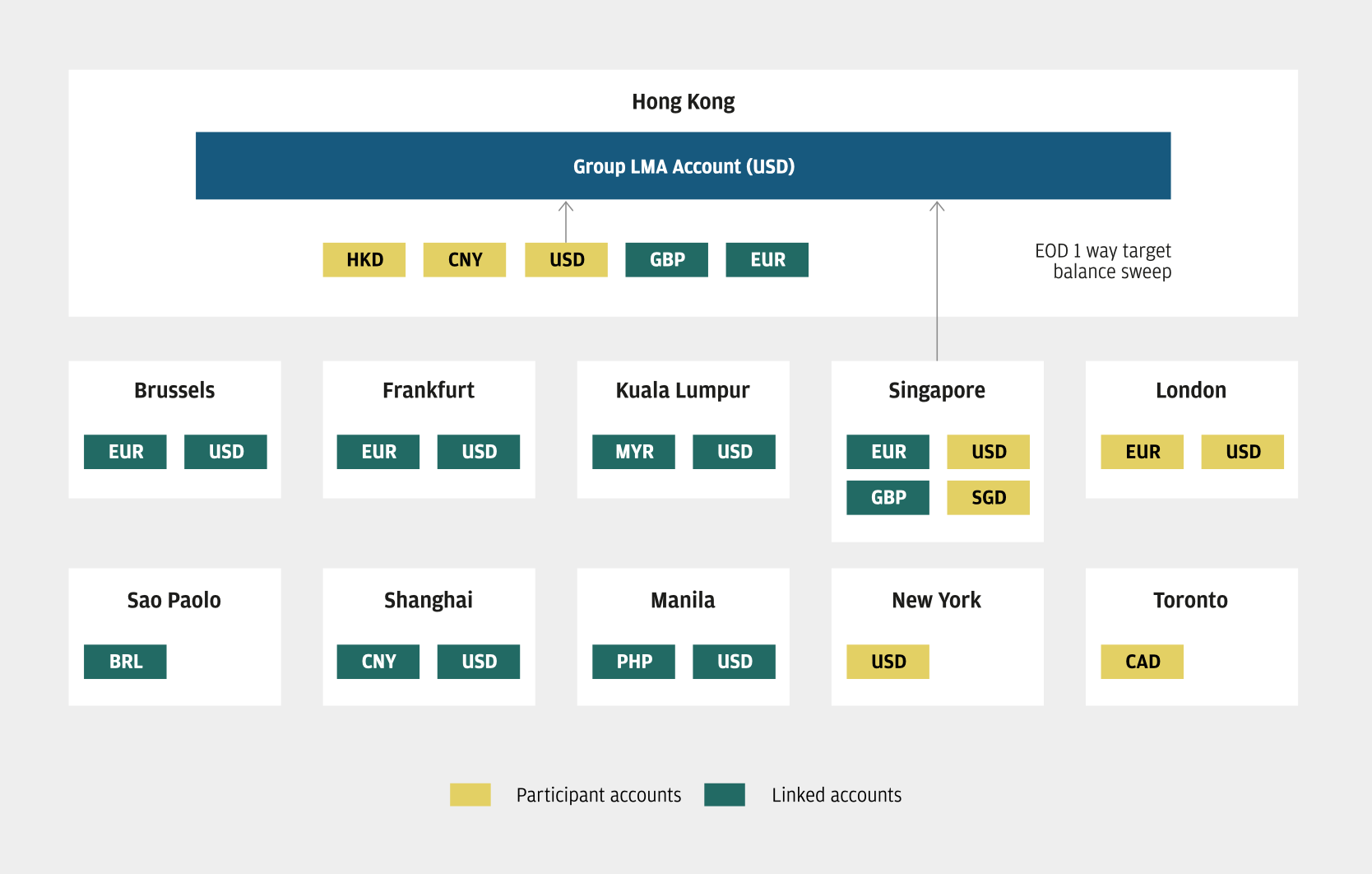Click the SGD account in Singapore
The image size is (1372, 874).
[988, 498]
